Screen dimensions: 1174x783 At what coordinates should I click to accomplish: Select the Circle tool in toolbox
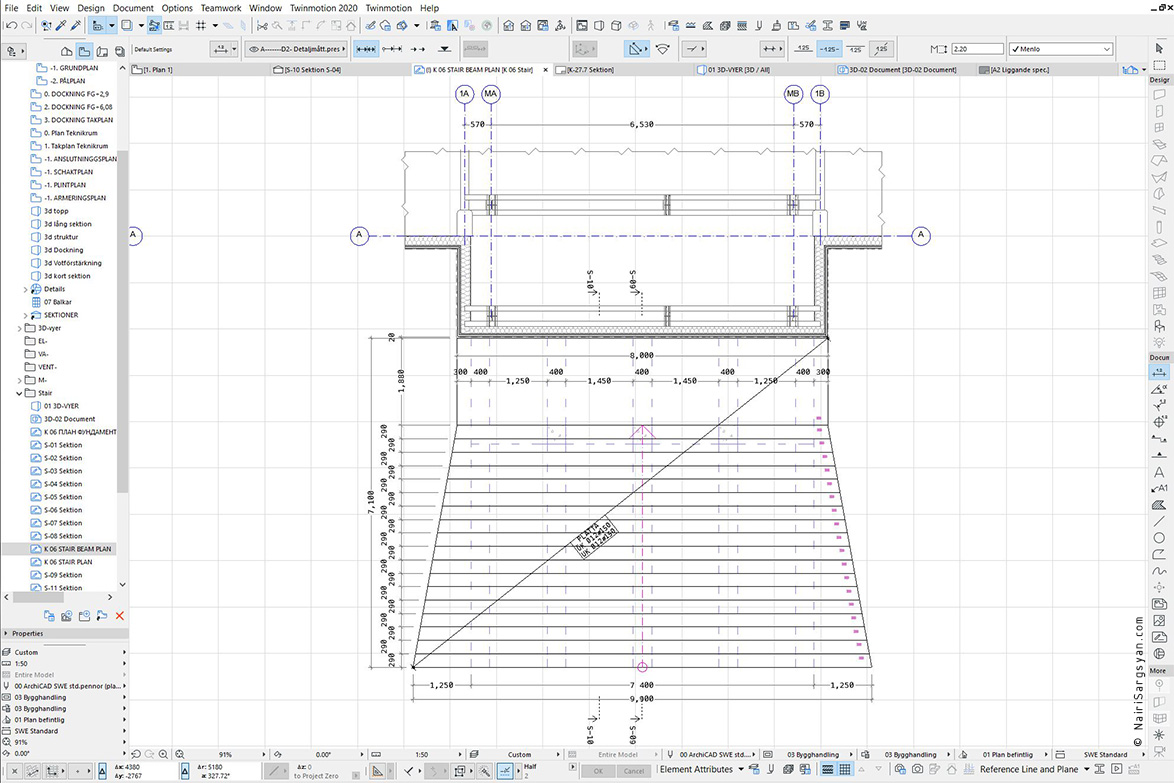[x=1159, y=537]
